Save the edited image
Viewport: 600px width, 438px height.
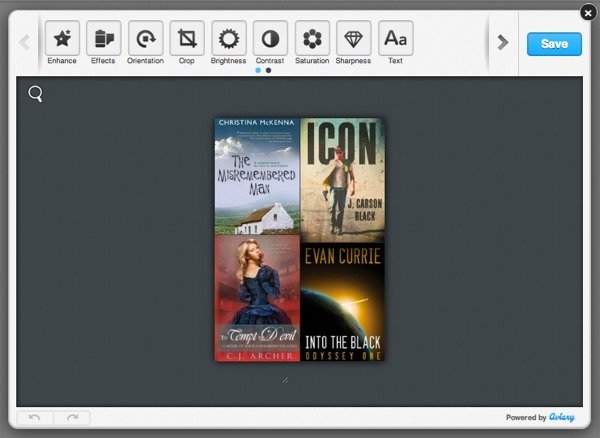[554, 44]
